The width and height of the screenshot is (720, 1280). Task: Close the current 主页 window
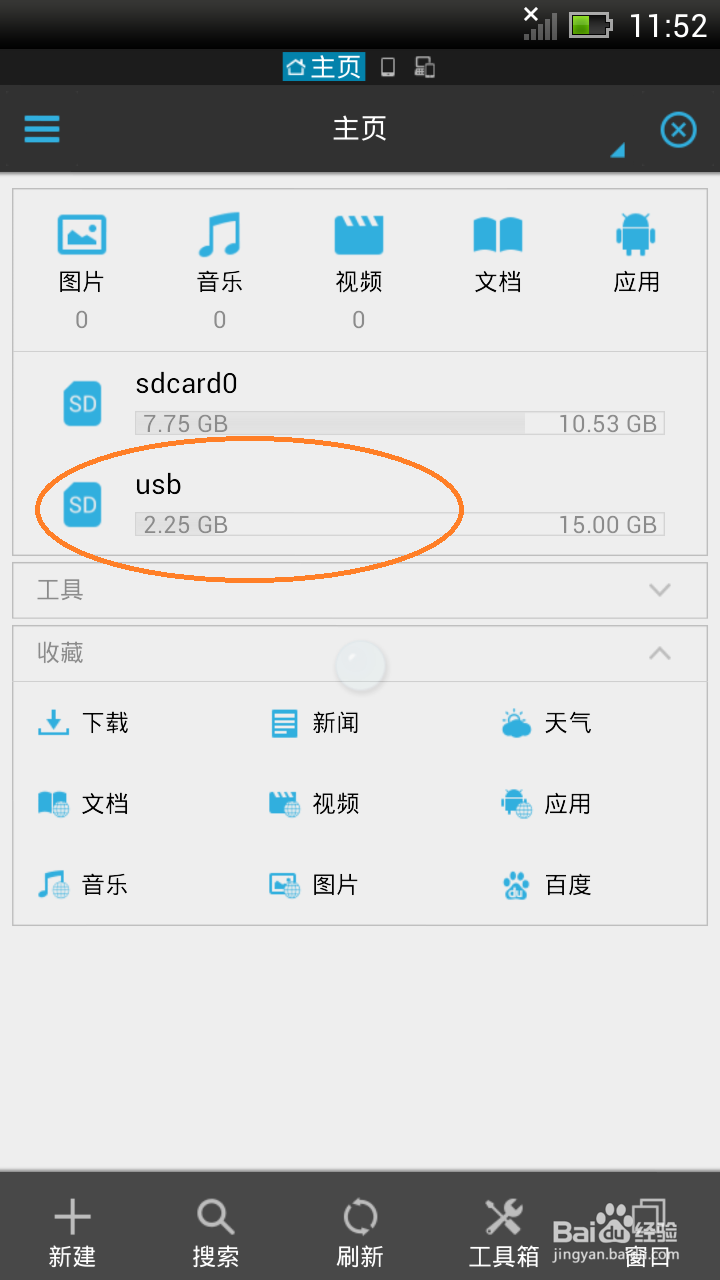pyautogui.click(x=678, y=130)
